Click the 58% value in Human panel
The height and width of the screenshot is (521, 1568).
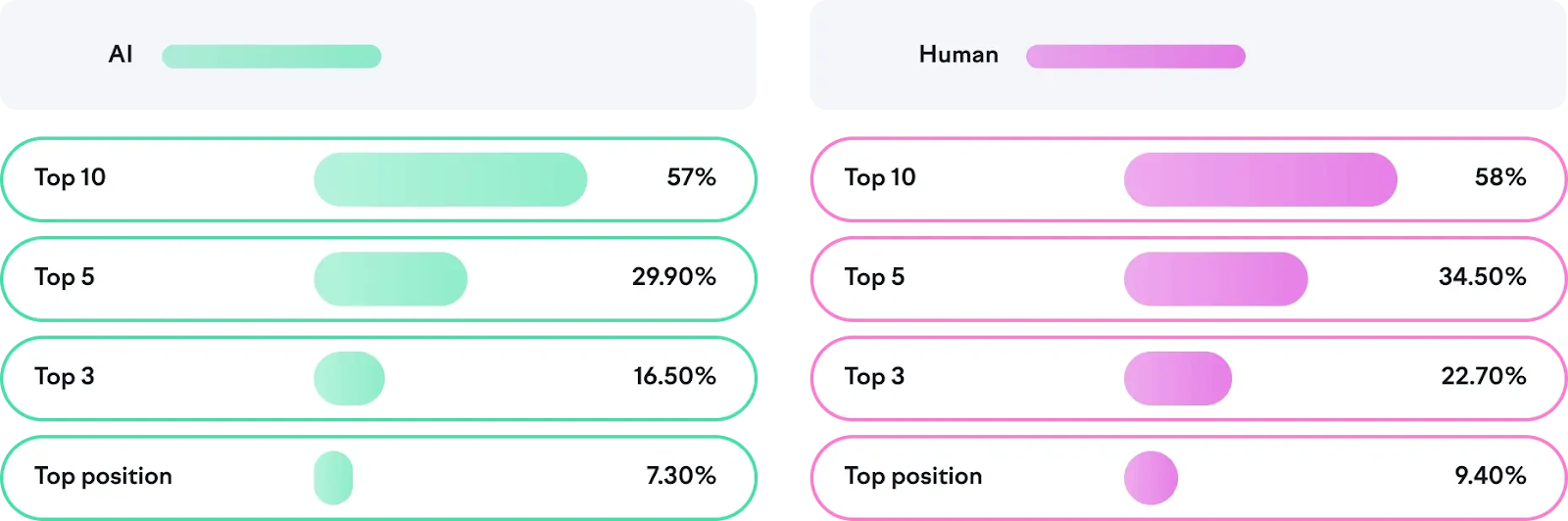[1500, 177]
